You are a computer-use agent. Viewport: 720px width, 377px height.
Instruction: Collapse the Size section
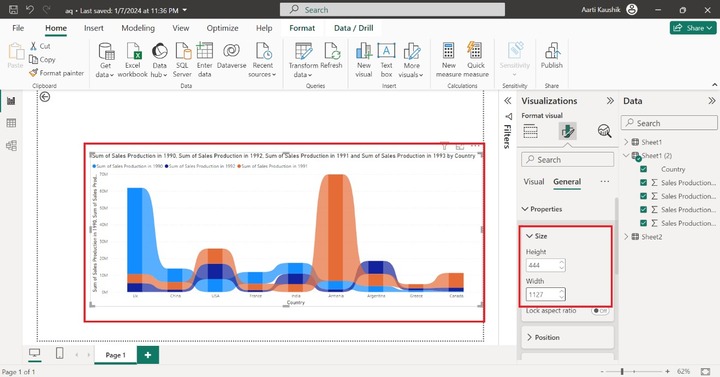(537, 236)
